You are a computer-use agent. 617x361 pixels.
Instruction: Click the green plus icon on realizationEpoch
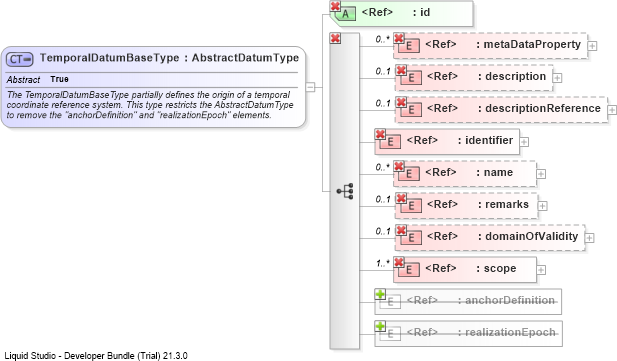[380, 326]
